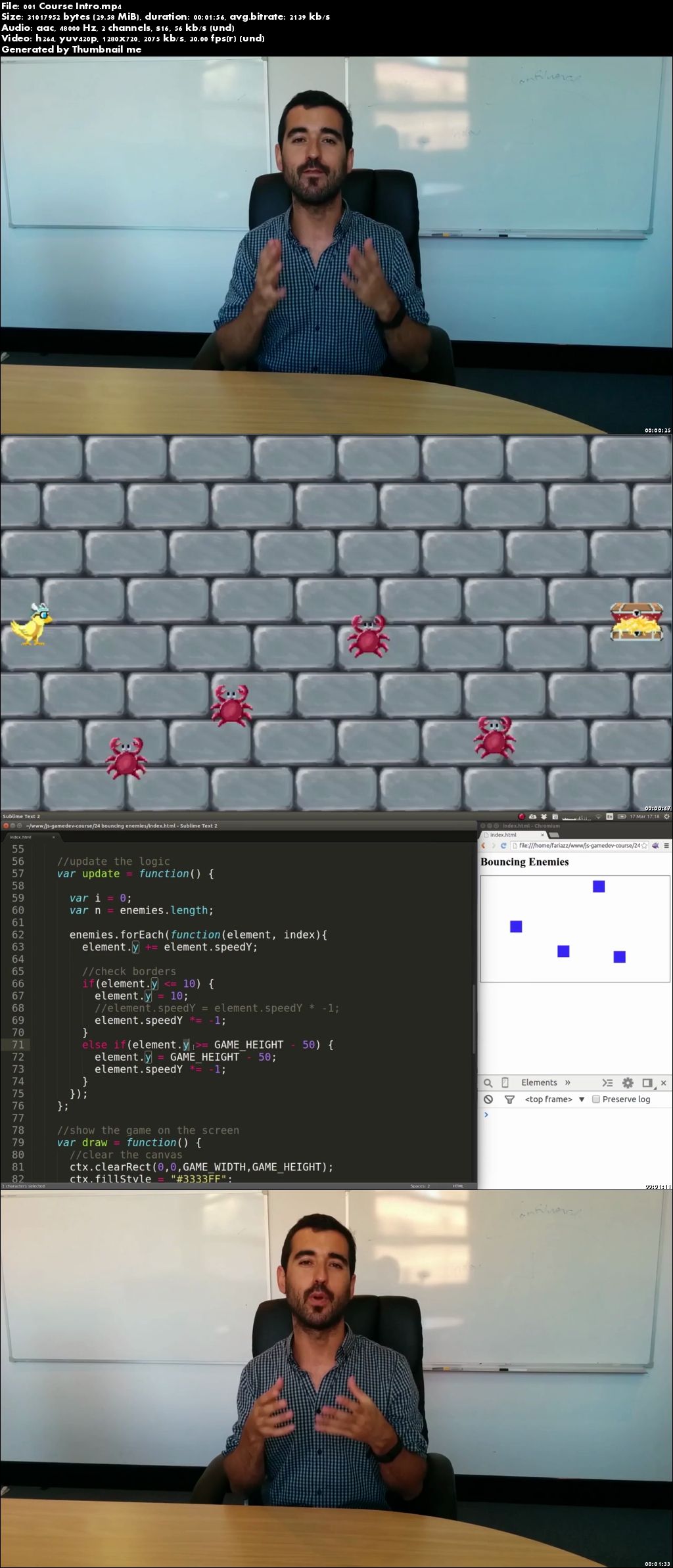The width and height of the screenshot is (673, 1568).
Task: Enable the Preserve log checkbox
Action: tap(596, 1099)
